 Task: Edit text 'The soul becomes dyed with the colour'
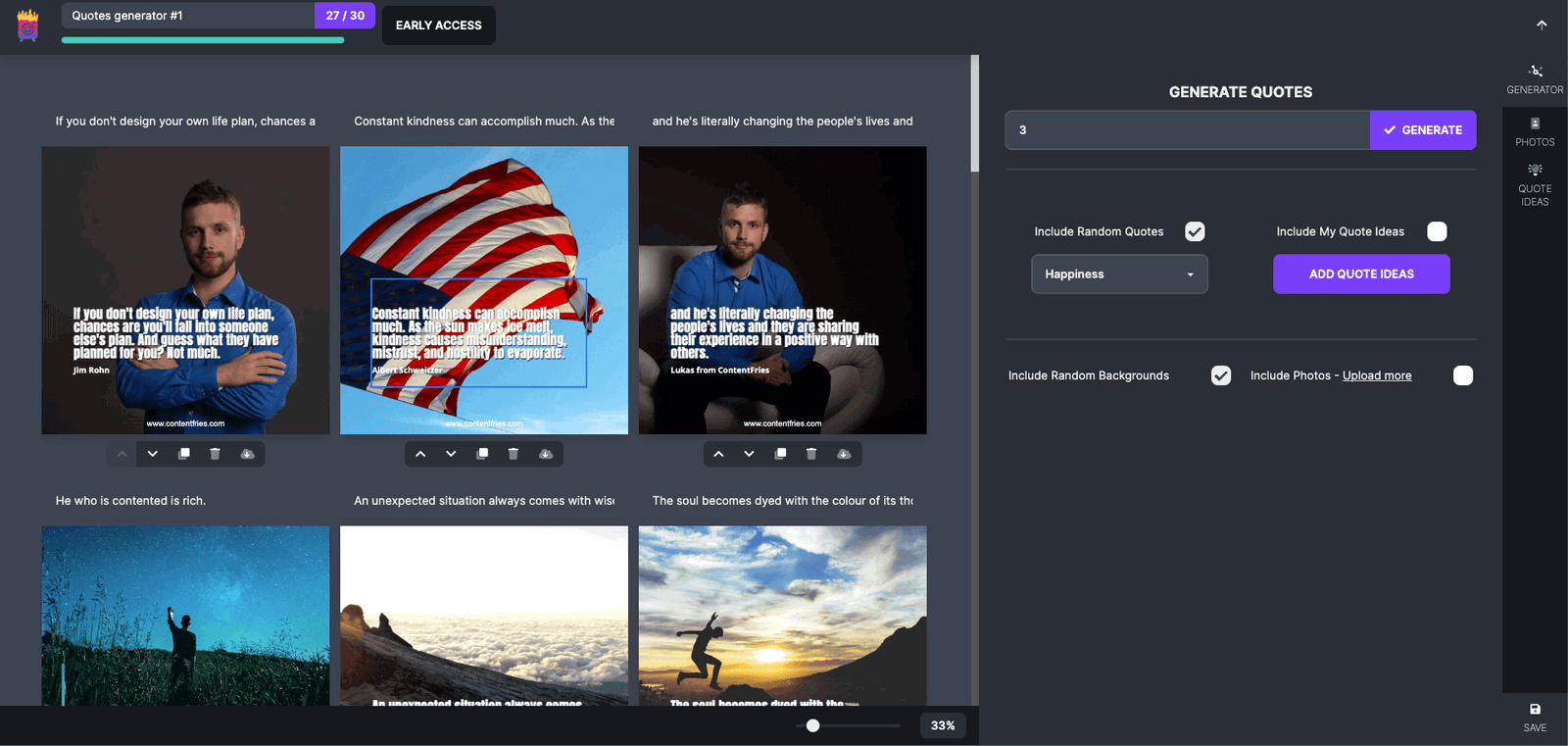click(x=782, y=501)
